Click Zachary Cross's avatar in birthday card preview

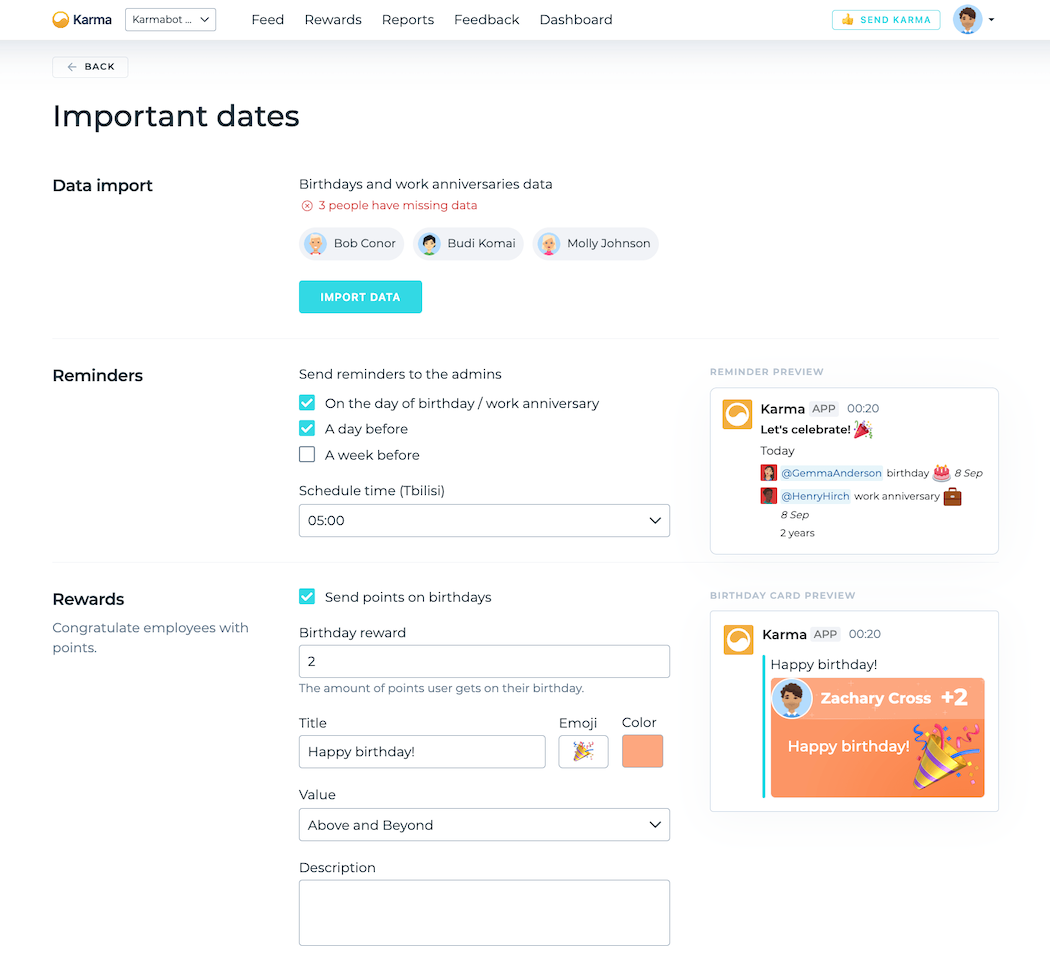(x=792, y=698)
